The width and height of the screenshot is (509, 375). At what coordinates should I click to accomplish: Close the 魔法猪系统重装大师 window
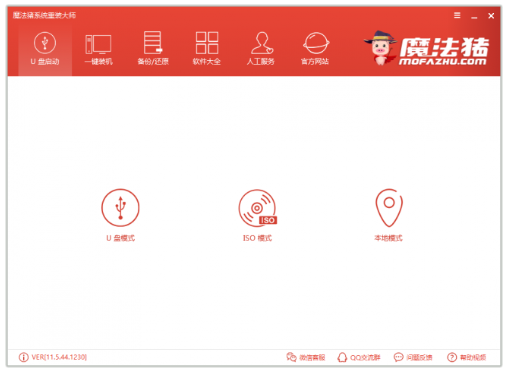click(x=491, y=16)
